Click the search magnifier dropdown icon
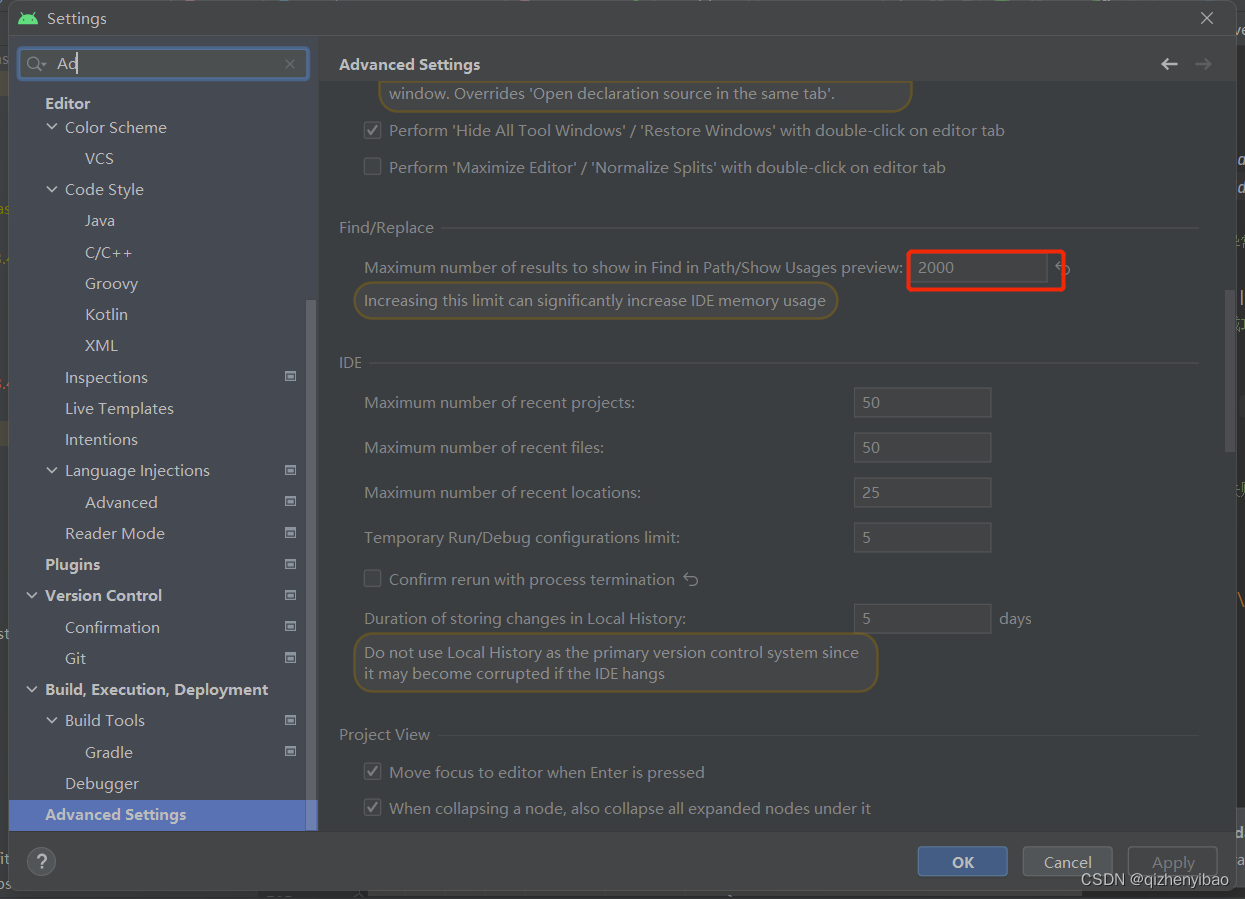1245x899 pixels. click(36, 63)
